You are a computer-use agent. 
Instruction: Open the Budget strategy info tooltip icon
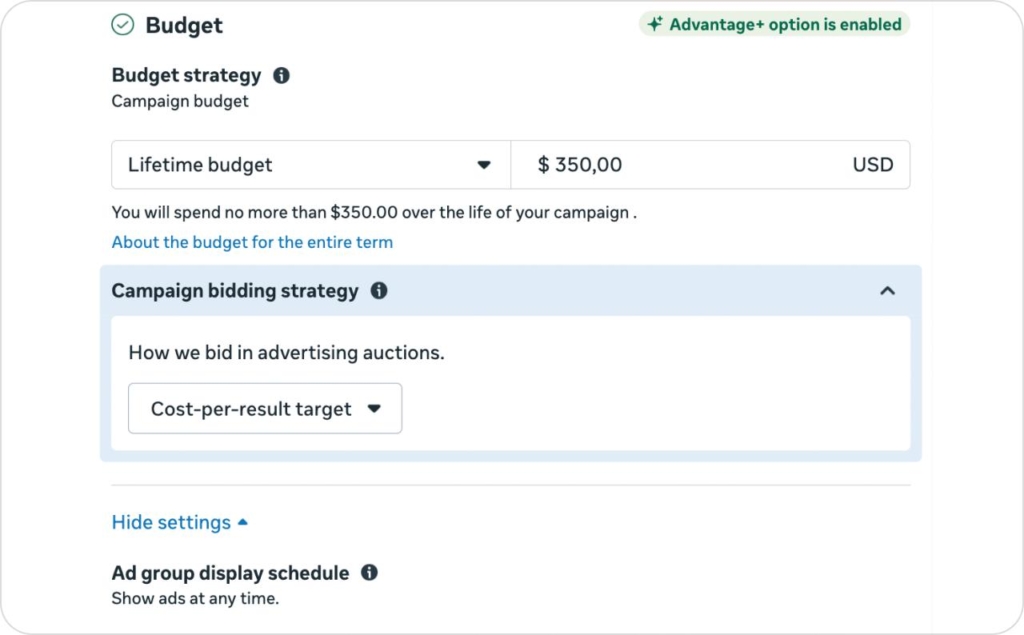click(281, 74)
